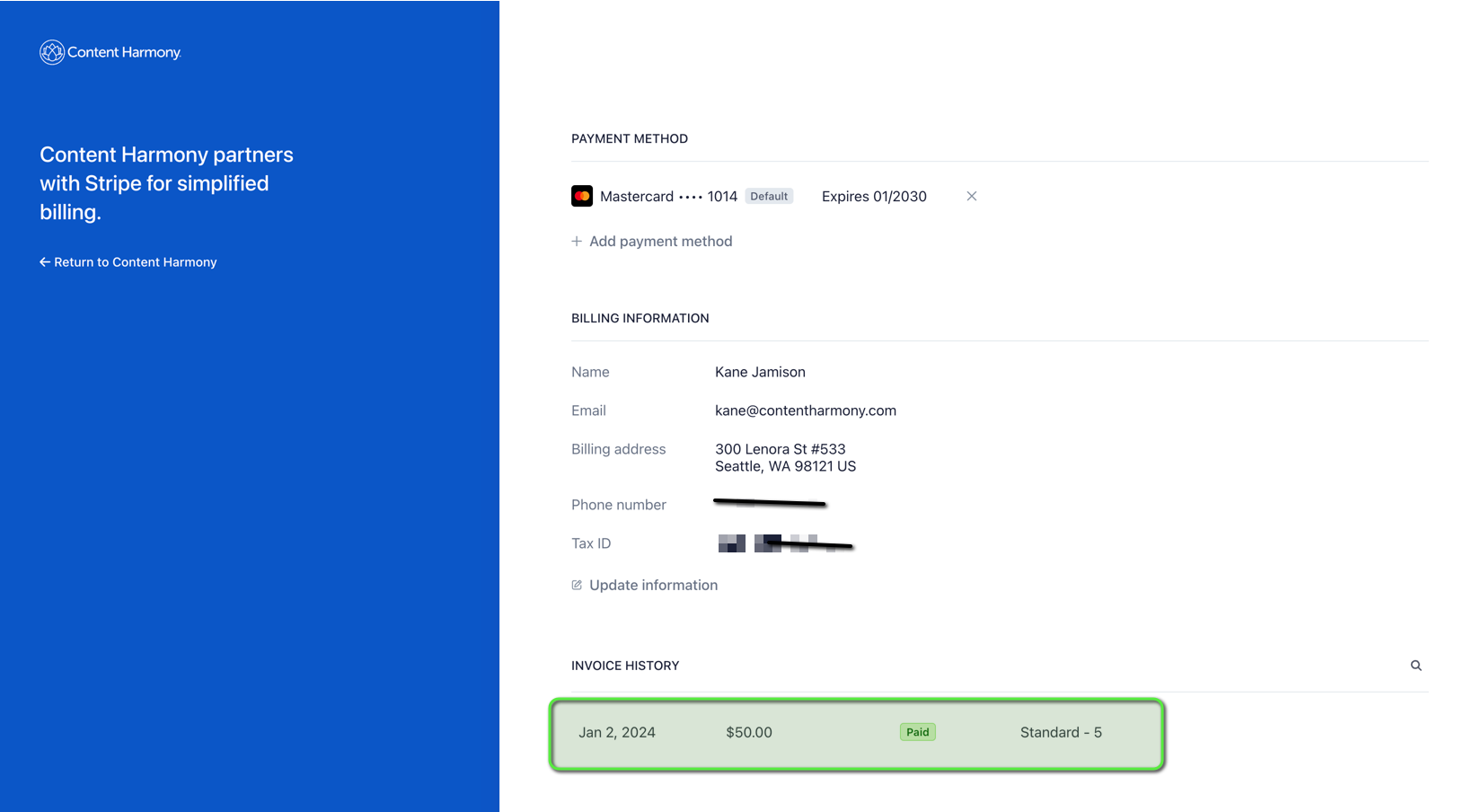Open the Jan 2, 2024 invoice
Viewport: 1465px width, 812px height.
[x=857, y=734]
